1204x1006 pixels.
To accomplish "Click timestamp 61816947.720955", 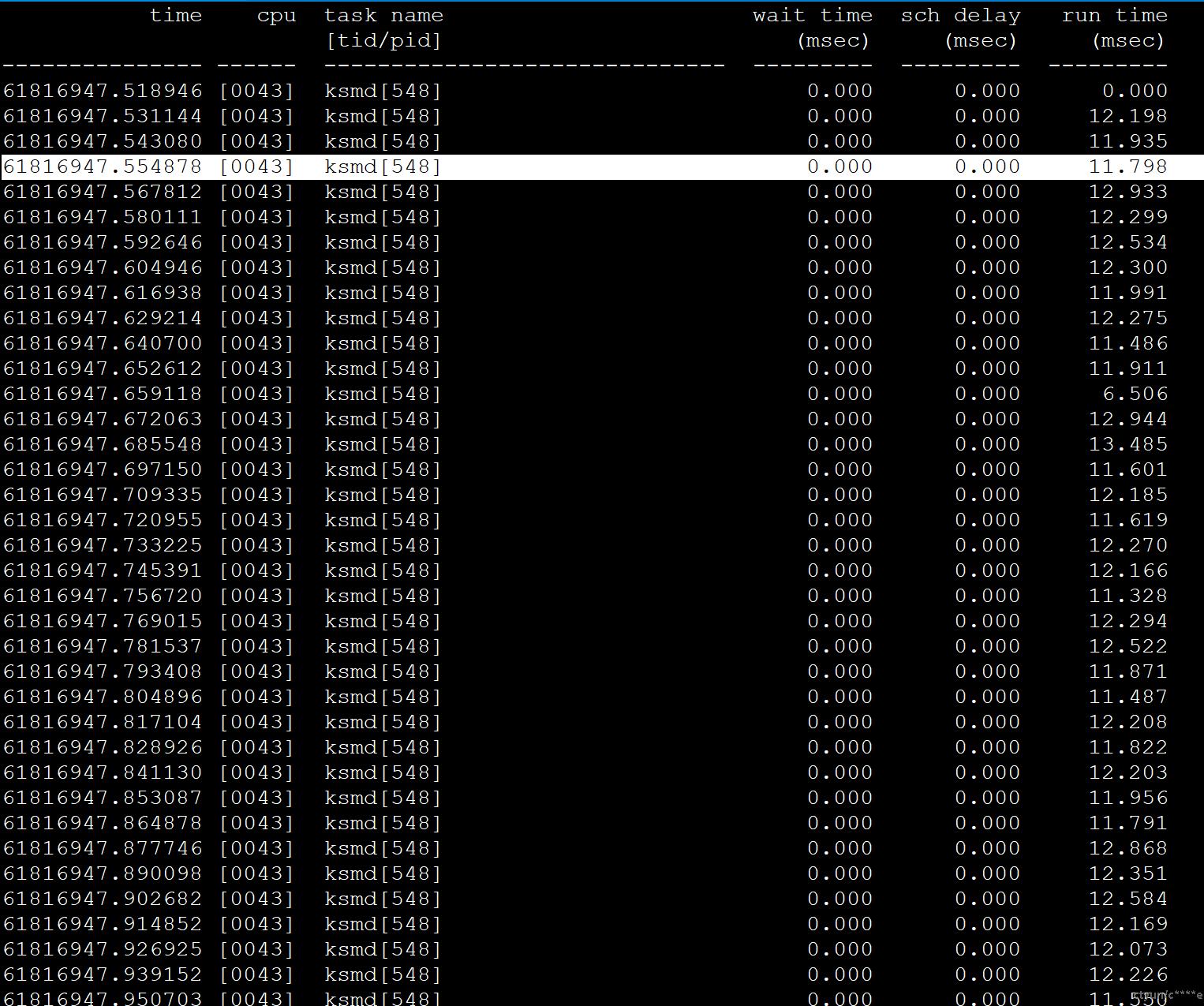I will [103, 520].
